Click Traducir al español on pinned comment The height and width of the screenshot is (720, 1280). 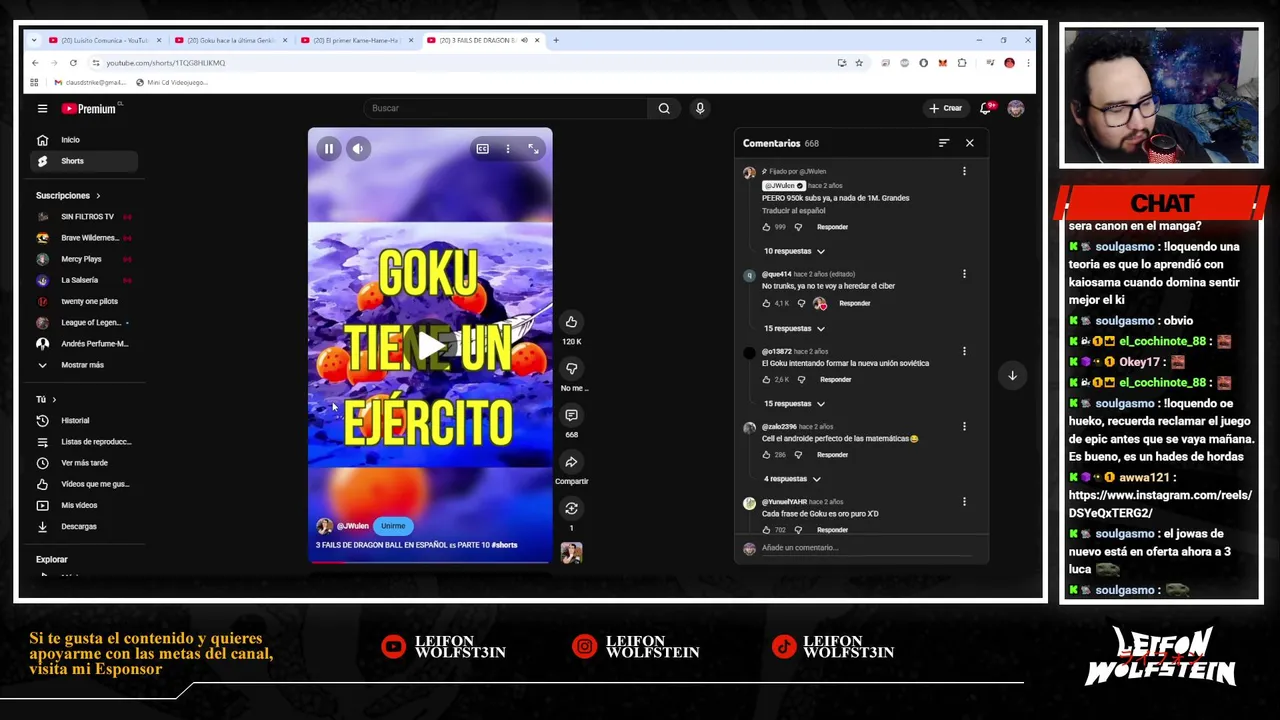click(x=793, y=211)
